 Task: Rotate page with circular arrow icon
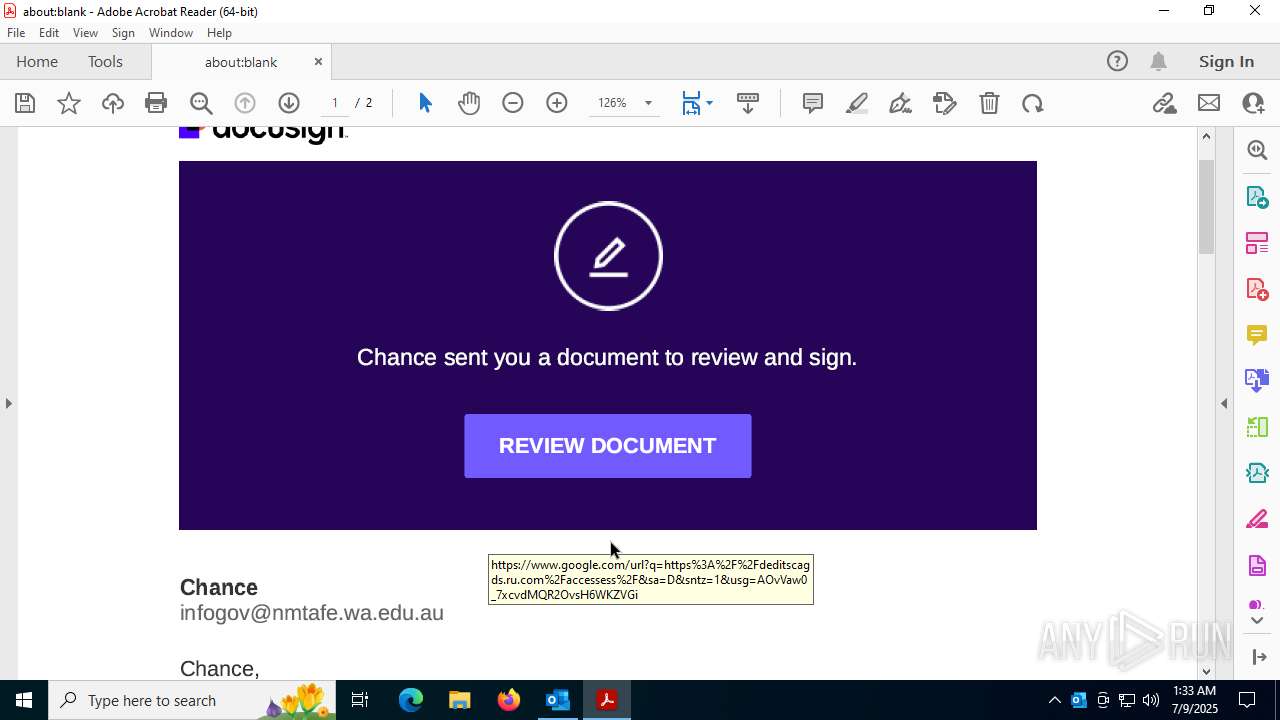click(x=1033, y=103)
